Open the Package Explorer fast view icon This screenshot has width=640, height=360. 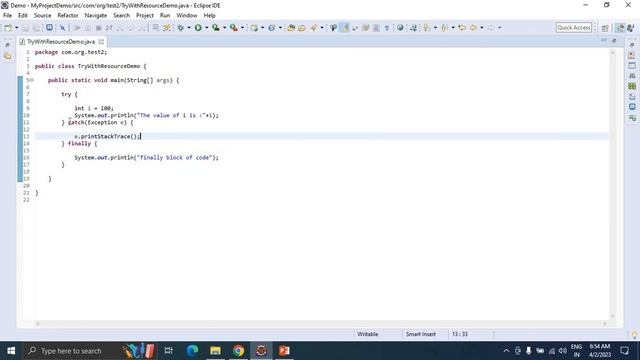tap(8, 56)
